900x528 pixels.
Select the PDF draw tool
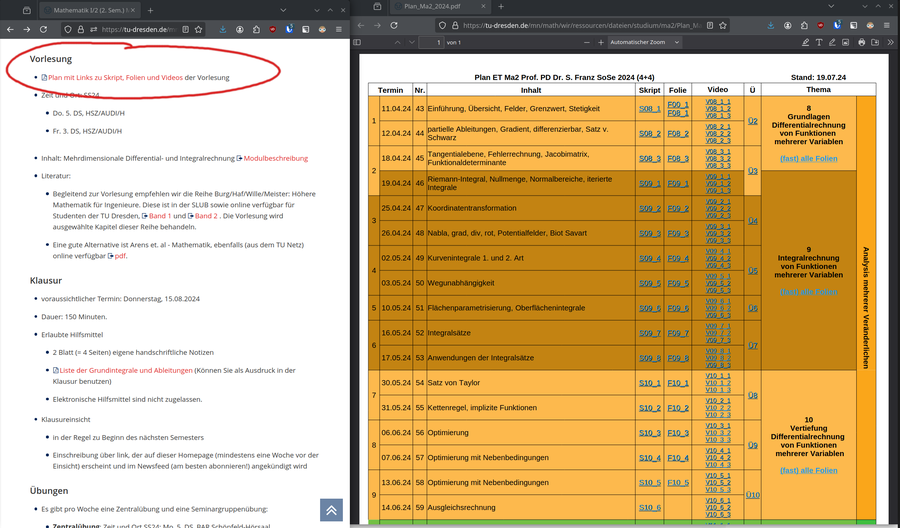832,42
